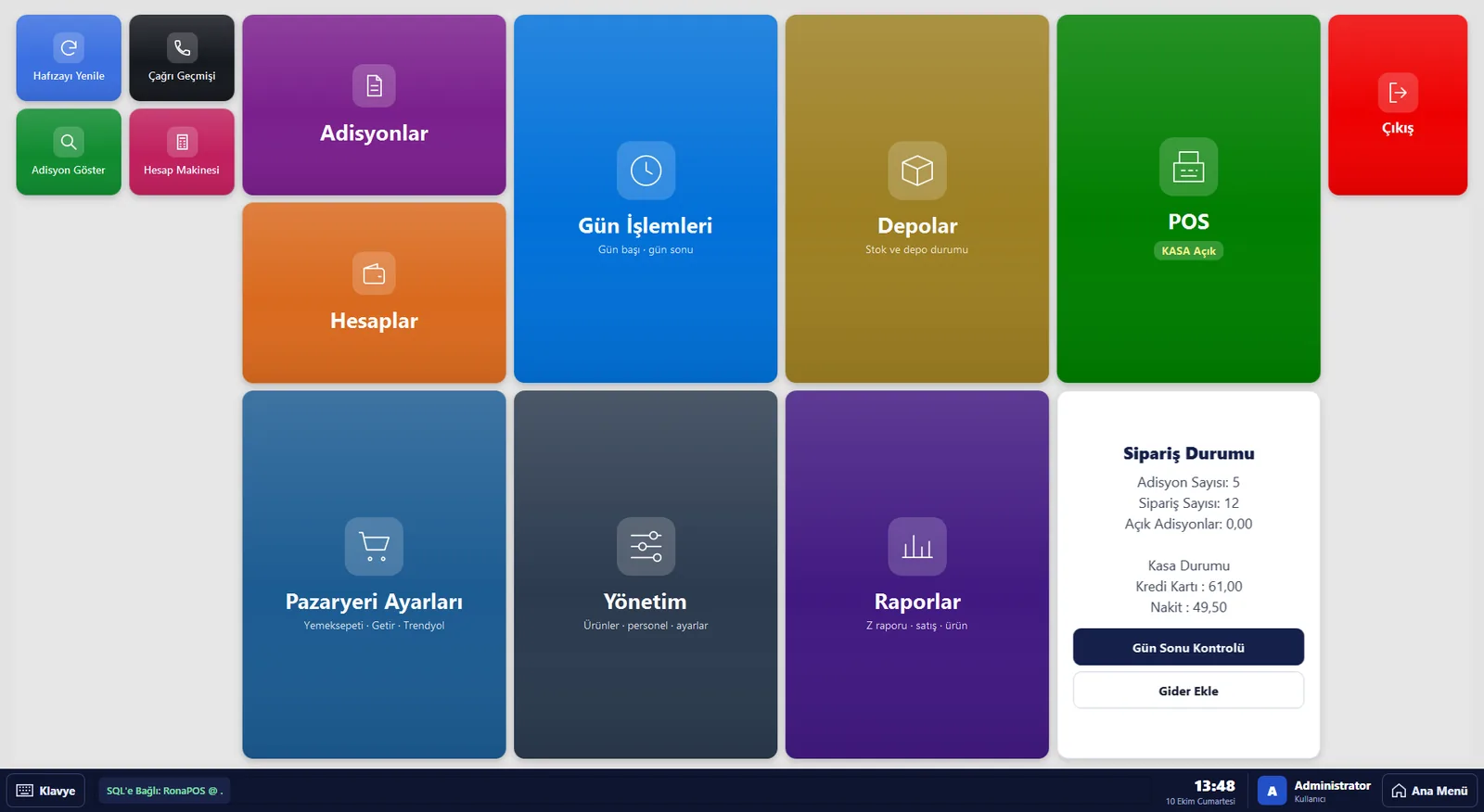Go to Ana Menü
The width and height of the screenshot is (1484, 812).
tap(1429, 791)
